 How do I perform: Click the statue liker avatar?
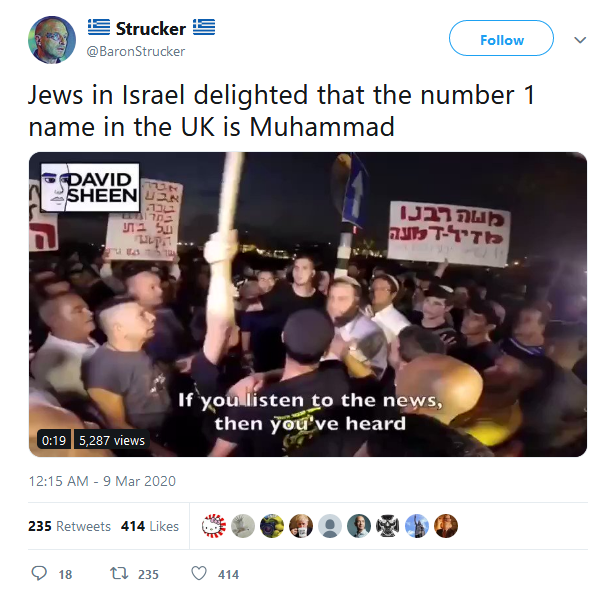[x=417, y=526]
